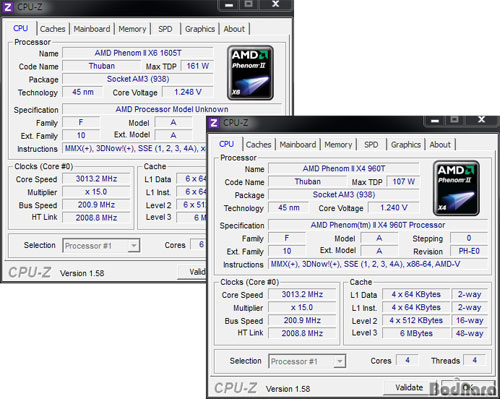Click the Stepping value 0
500x399 pixels.
(469, 238)
